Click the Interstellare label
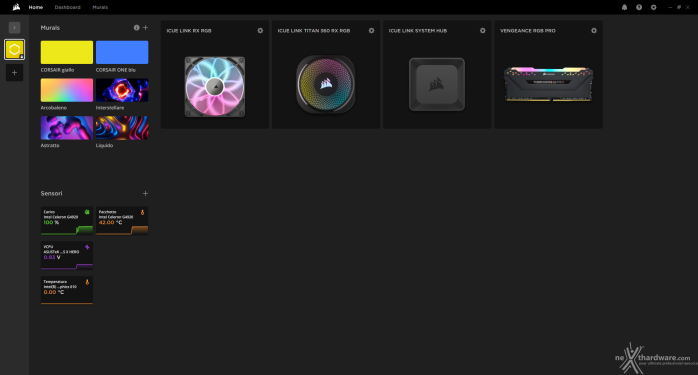This screenshot has height=375, width=698. click(110, 108)
